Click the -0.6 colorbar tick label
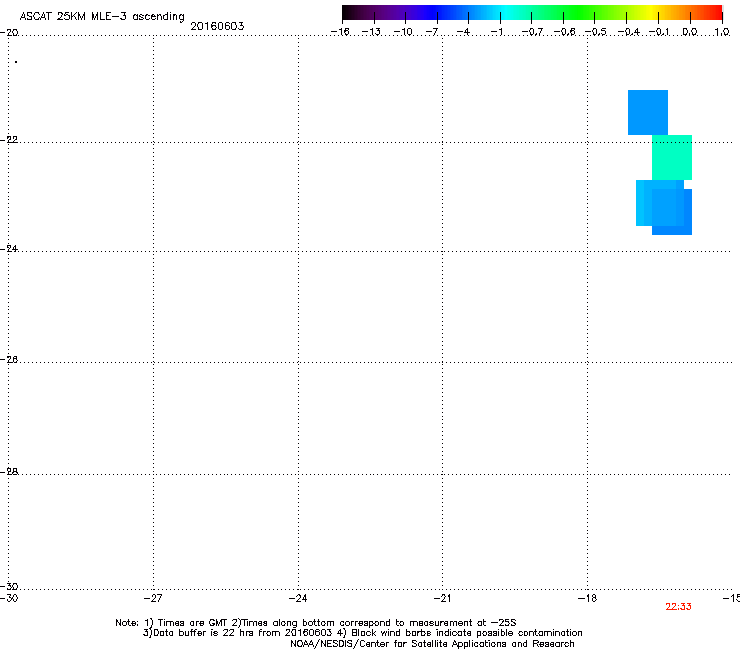740x650 pixels. 564,32
